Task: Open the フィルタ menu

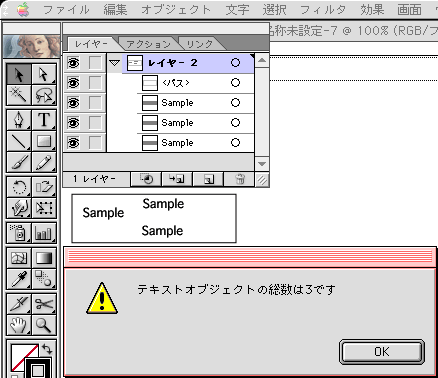Action: pyautogui.click(x=323, y=9)
